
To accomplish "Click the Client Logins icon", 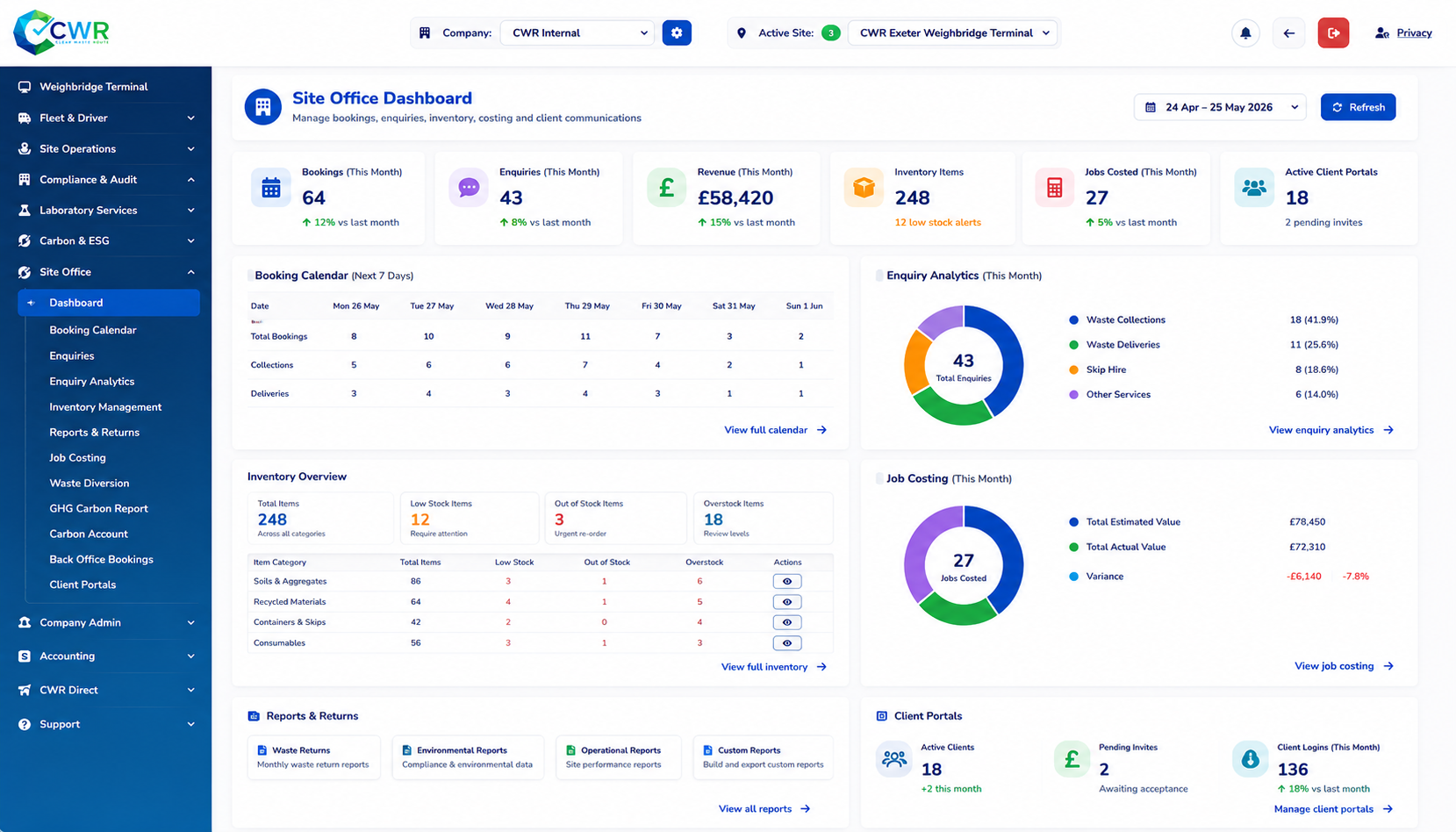I will (x=1251, y=759).
